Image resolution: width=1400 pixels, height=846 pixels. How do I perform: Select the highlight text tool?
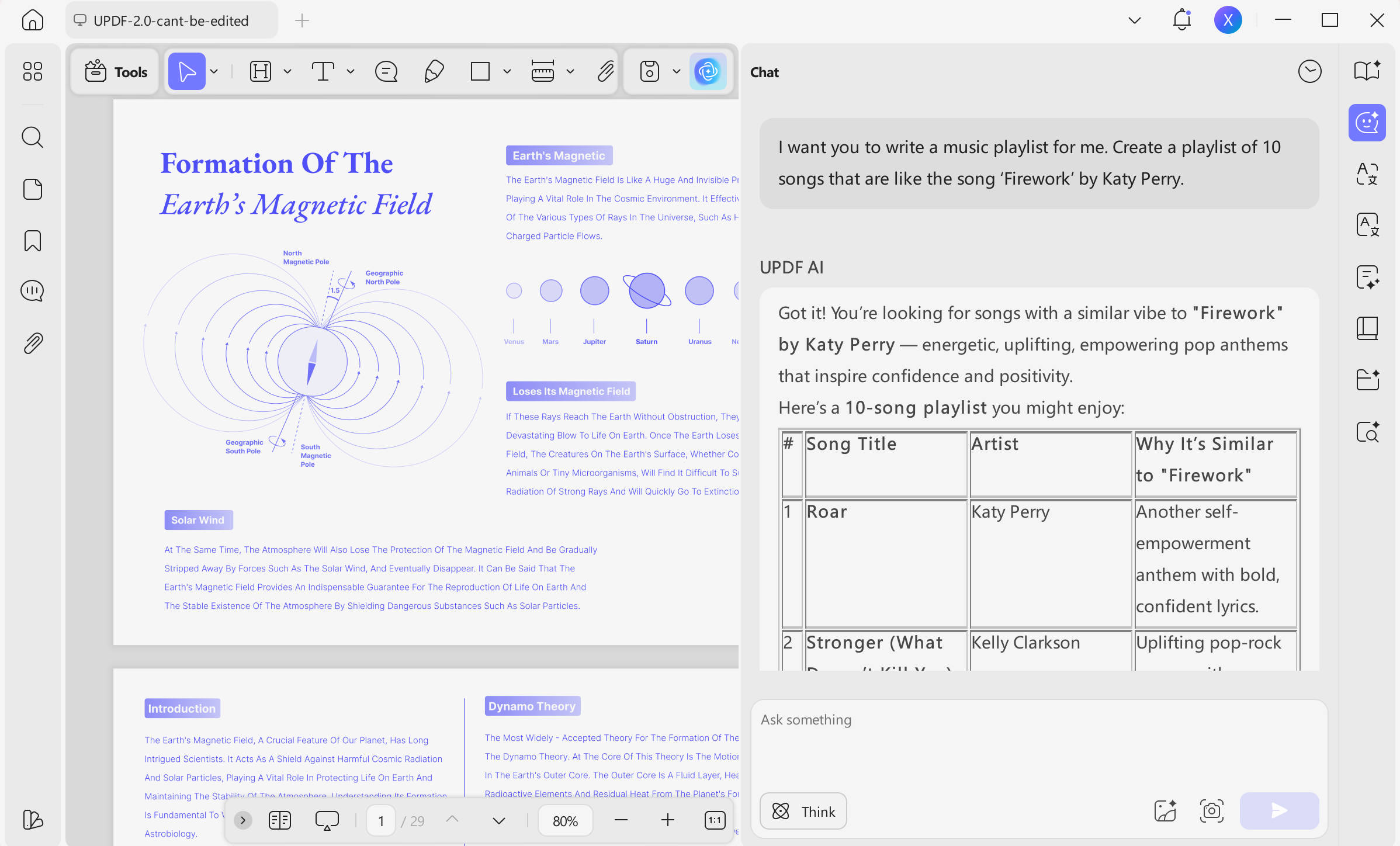(x=261, y=72)
